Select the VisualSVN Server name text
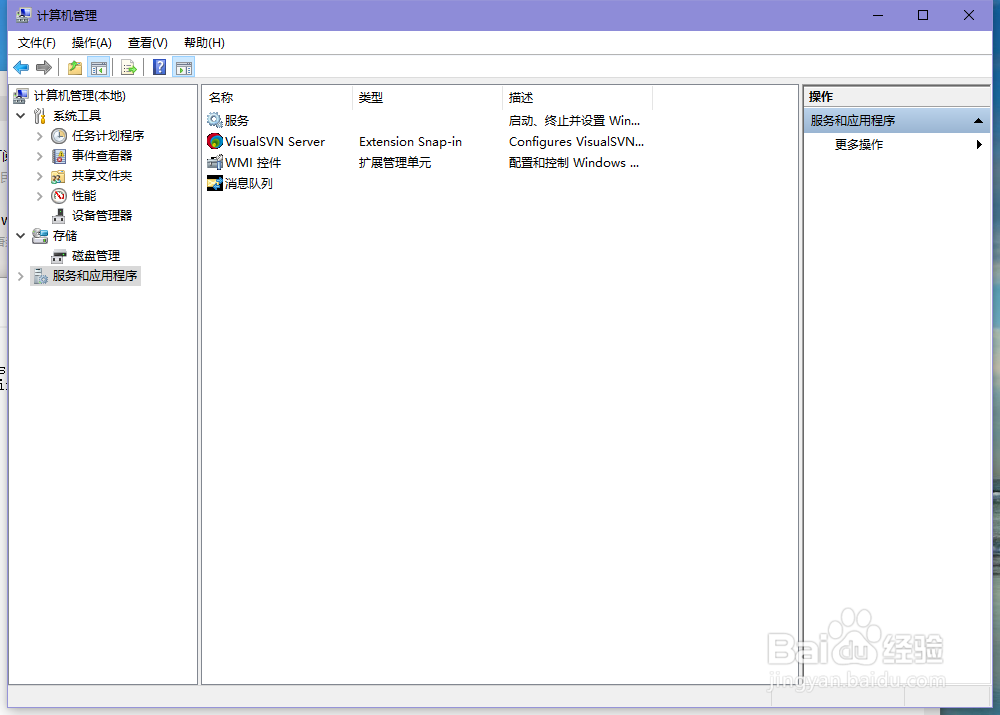1000x715 pixels. [x=275, y=142]
